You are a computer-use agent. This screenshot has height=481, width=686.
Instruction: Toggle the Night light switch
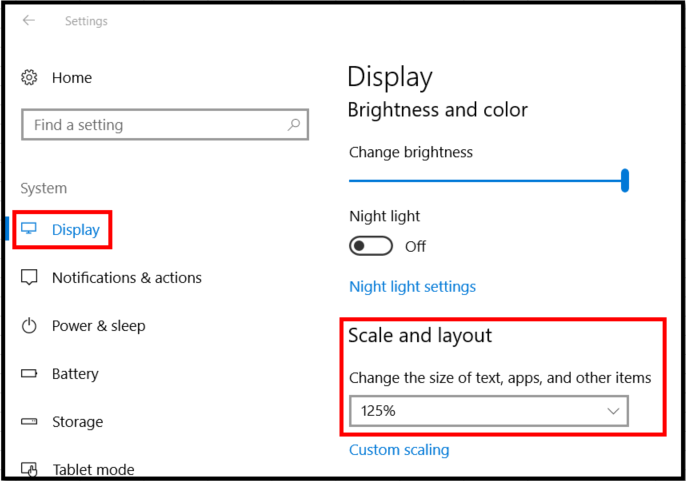369,246
